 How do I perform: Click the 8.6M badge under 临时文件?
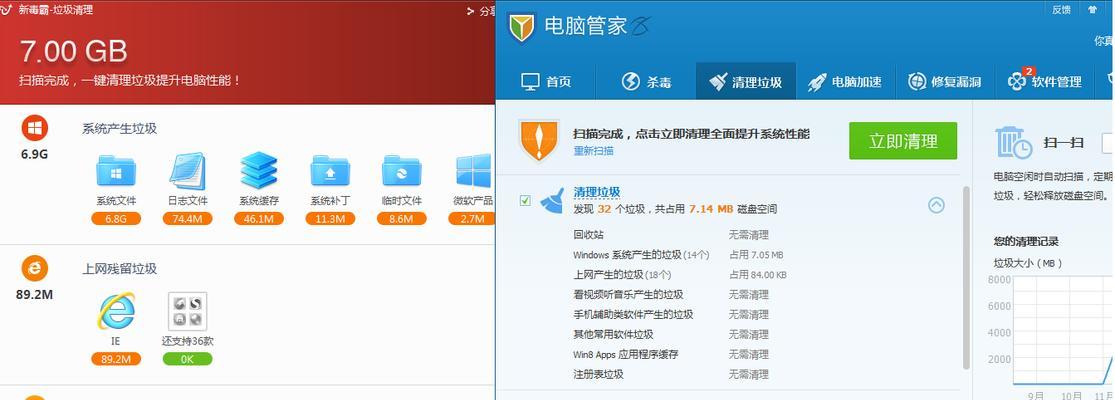pyautogui.click(x=402, y=219)
